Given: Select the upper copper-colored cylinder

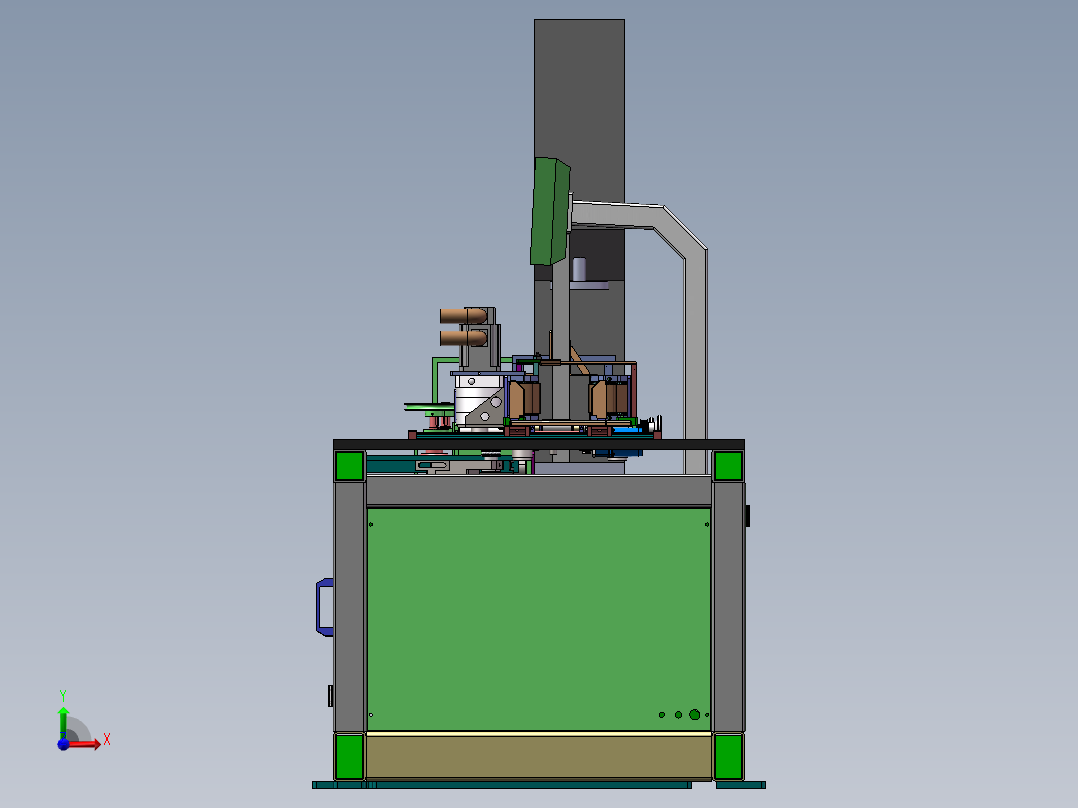Looking at the screenshot, I should (x=463, y=316).
